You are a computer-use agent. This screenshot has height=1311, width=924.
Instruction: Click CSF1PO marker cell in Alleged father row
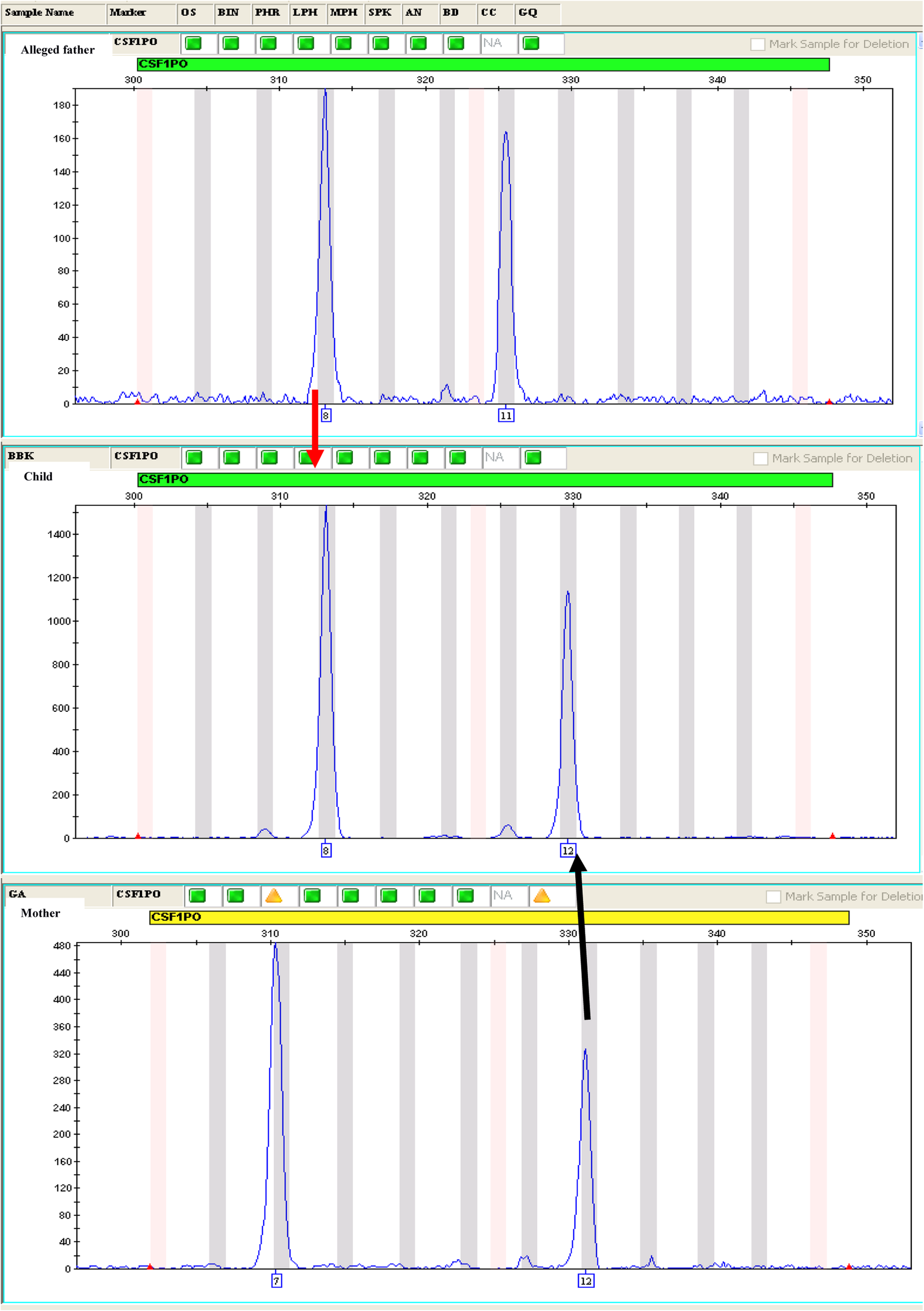click(x=145, y=43)
